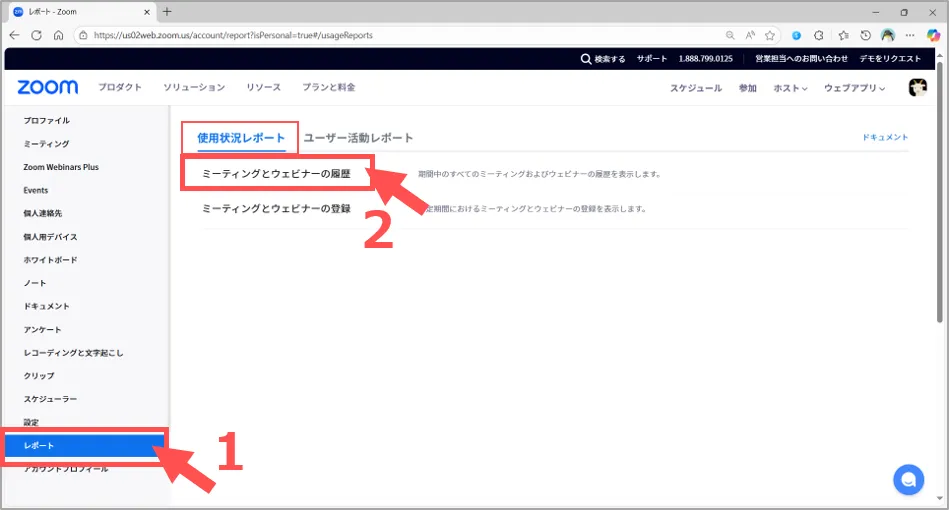949x510 pixels.
Task: Open ミーティングとウェビナーの履歴 report link
Action: (x=276, y=174)
